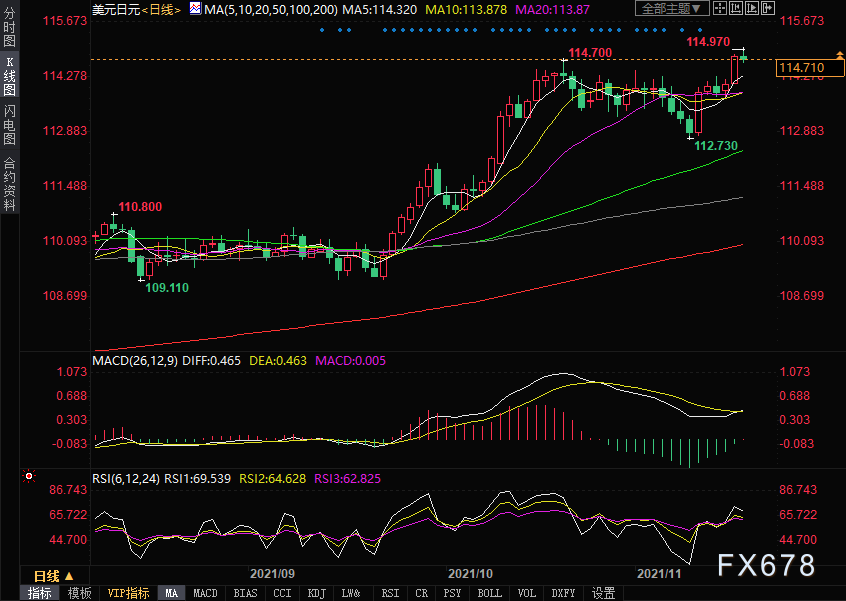The image size is (846, 601).
Task: Click the yellow current price tag 114.710
Action: pyautogui.click(x=801, y=68)
